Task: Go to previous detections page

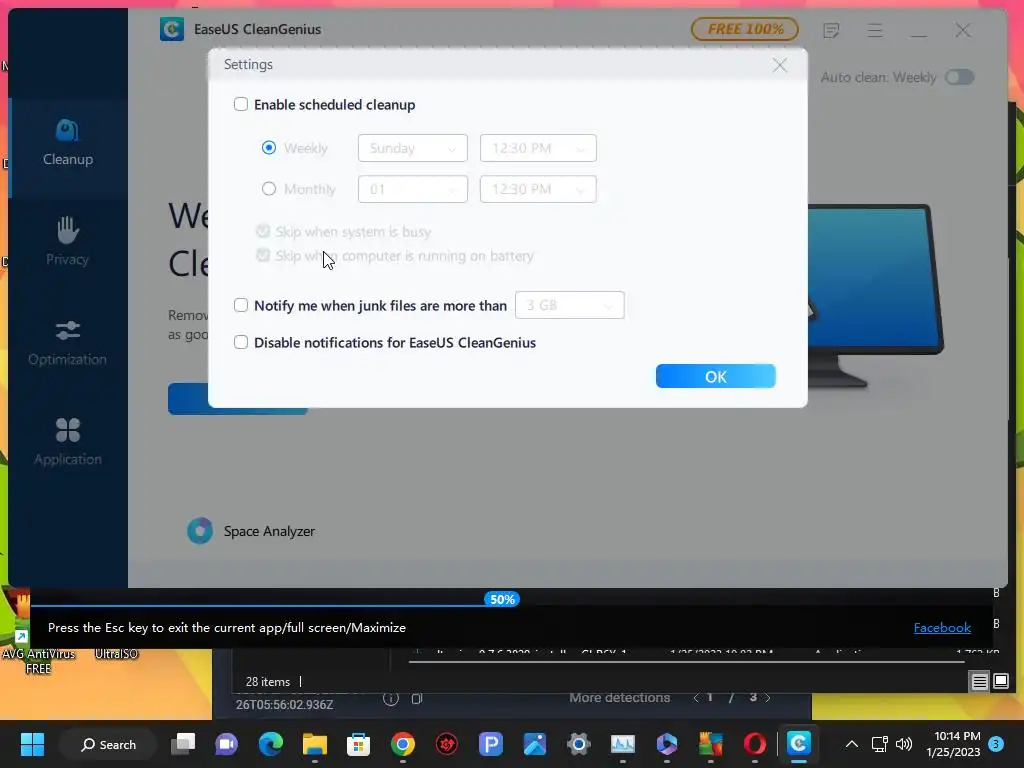Action: pos(696,698)
